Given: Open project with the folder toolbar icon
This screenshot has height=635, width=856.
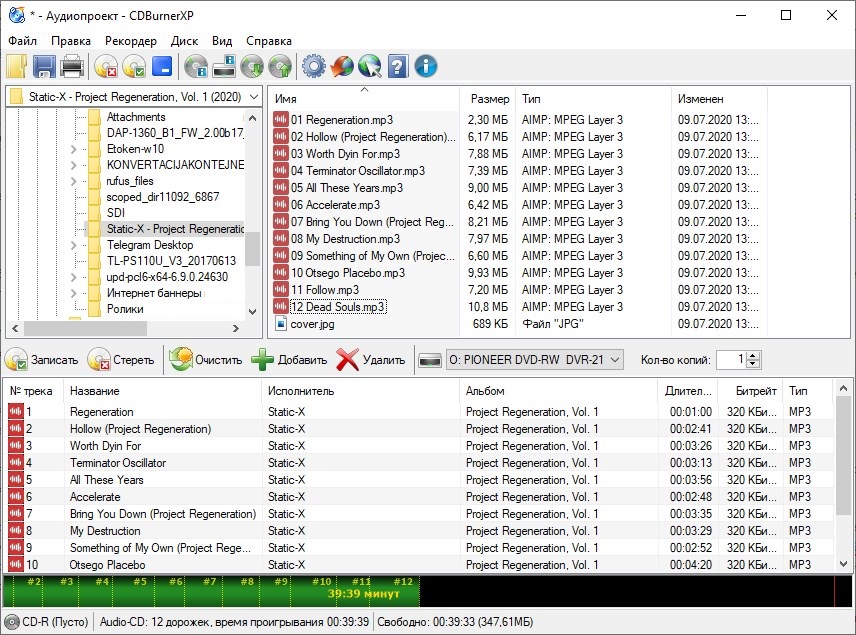Looking at the screenshot, I should (16, 67).
